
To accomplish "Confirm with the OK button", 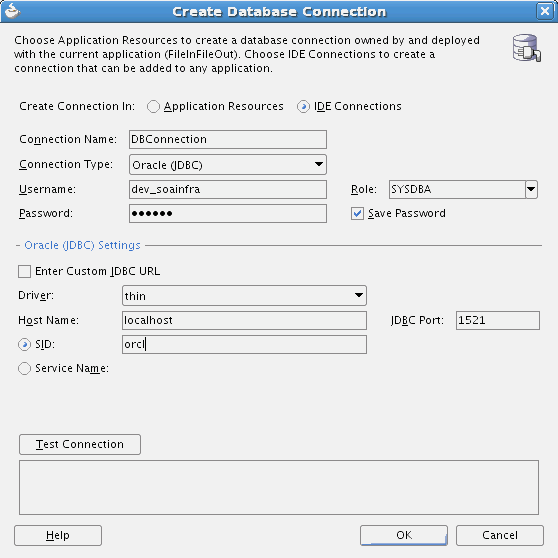I will [x=404, y=535].
